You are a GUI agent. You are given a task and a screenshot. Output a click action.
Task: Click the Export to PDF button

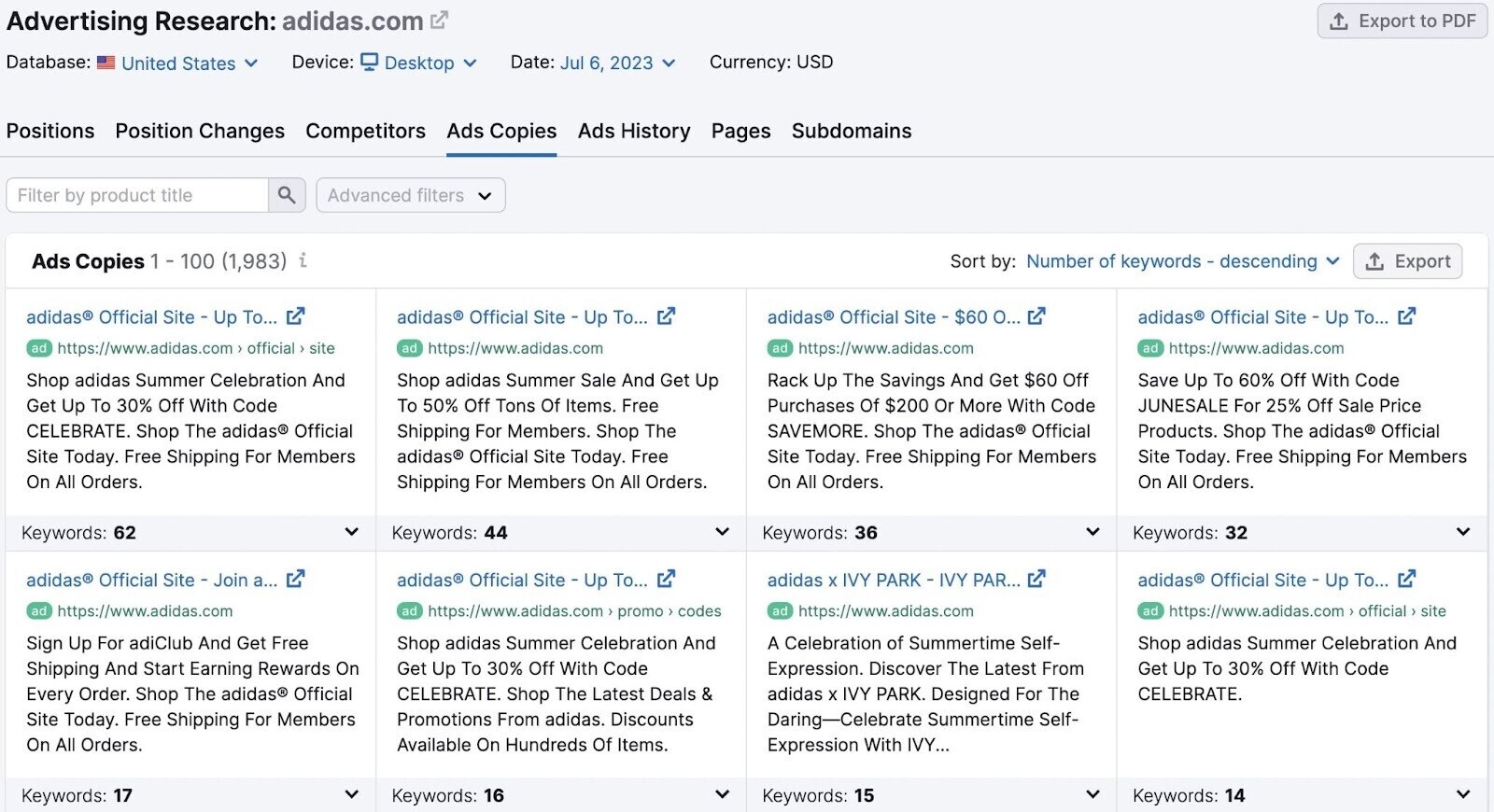1402,21
